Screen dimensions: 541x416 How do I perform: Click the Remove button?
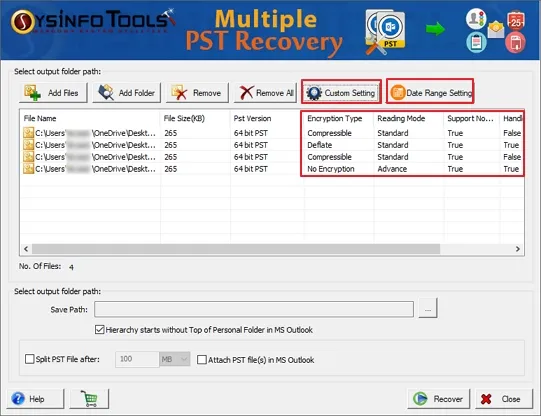point(197,93)
